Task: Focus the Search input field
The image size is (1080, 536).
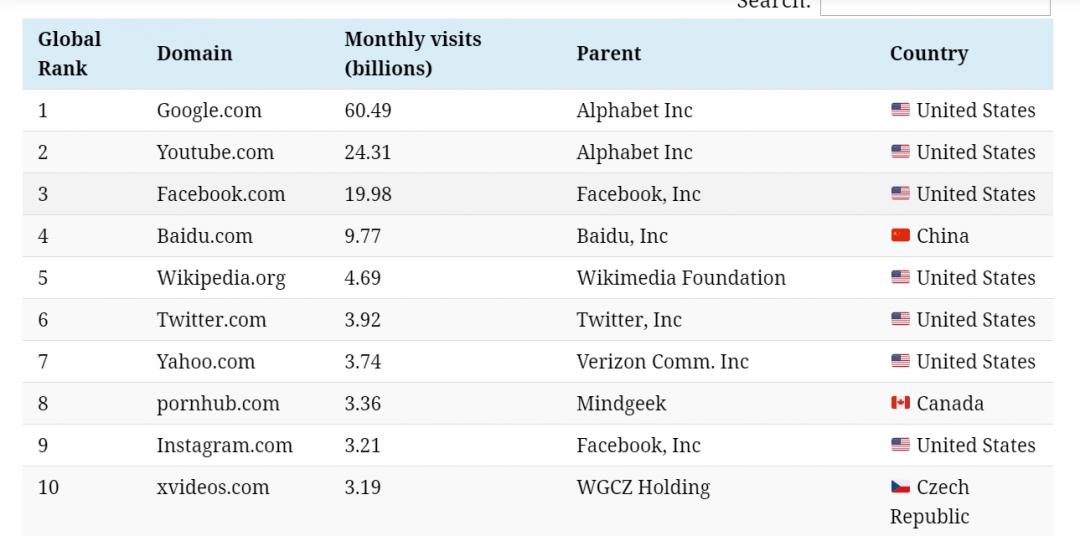Action: (x=934, y=6)
